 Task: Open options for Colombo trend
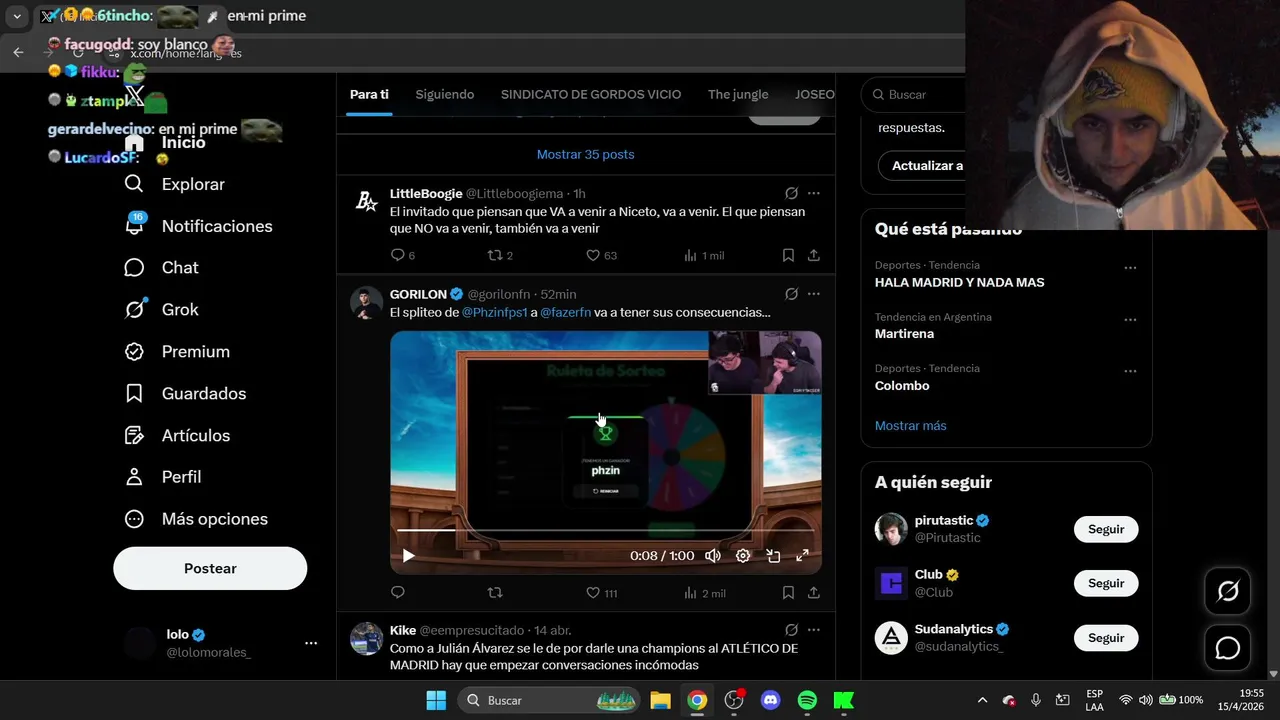tap(1130, 371)
